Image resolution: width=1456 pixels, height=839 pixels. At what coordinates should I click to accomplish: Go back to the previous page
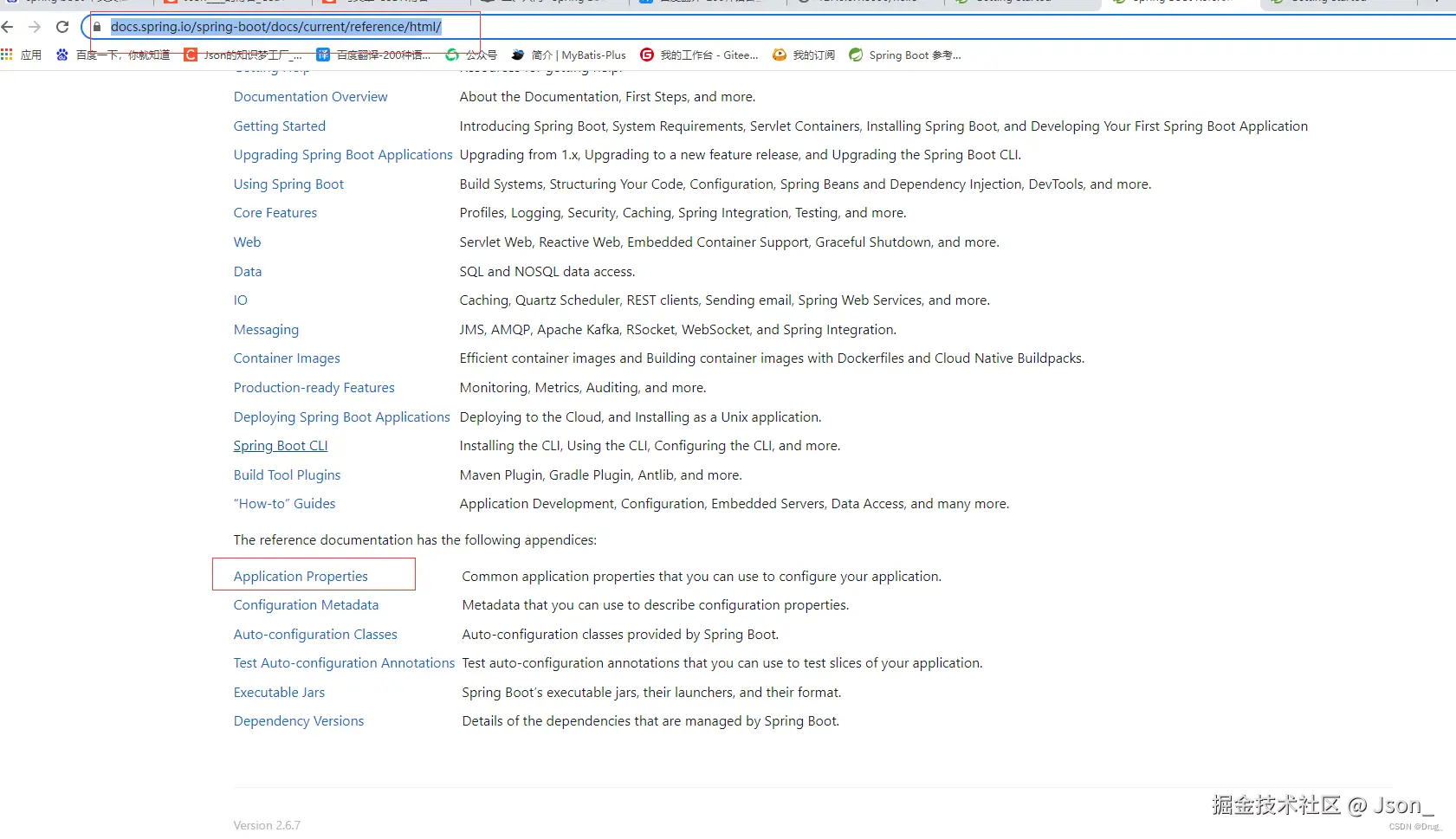[8, 27]
